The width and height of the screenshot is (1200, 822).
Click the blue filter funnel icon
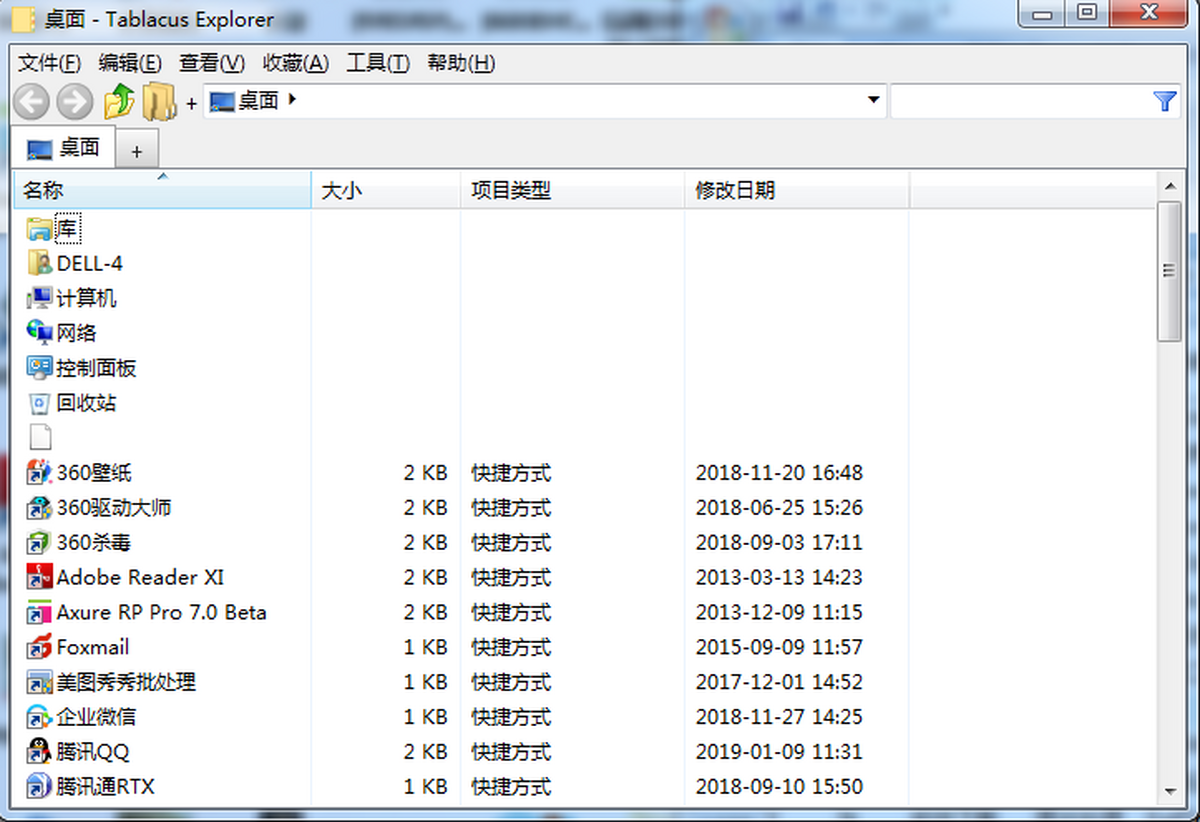[1164, 101]
